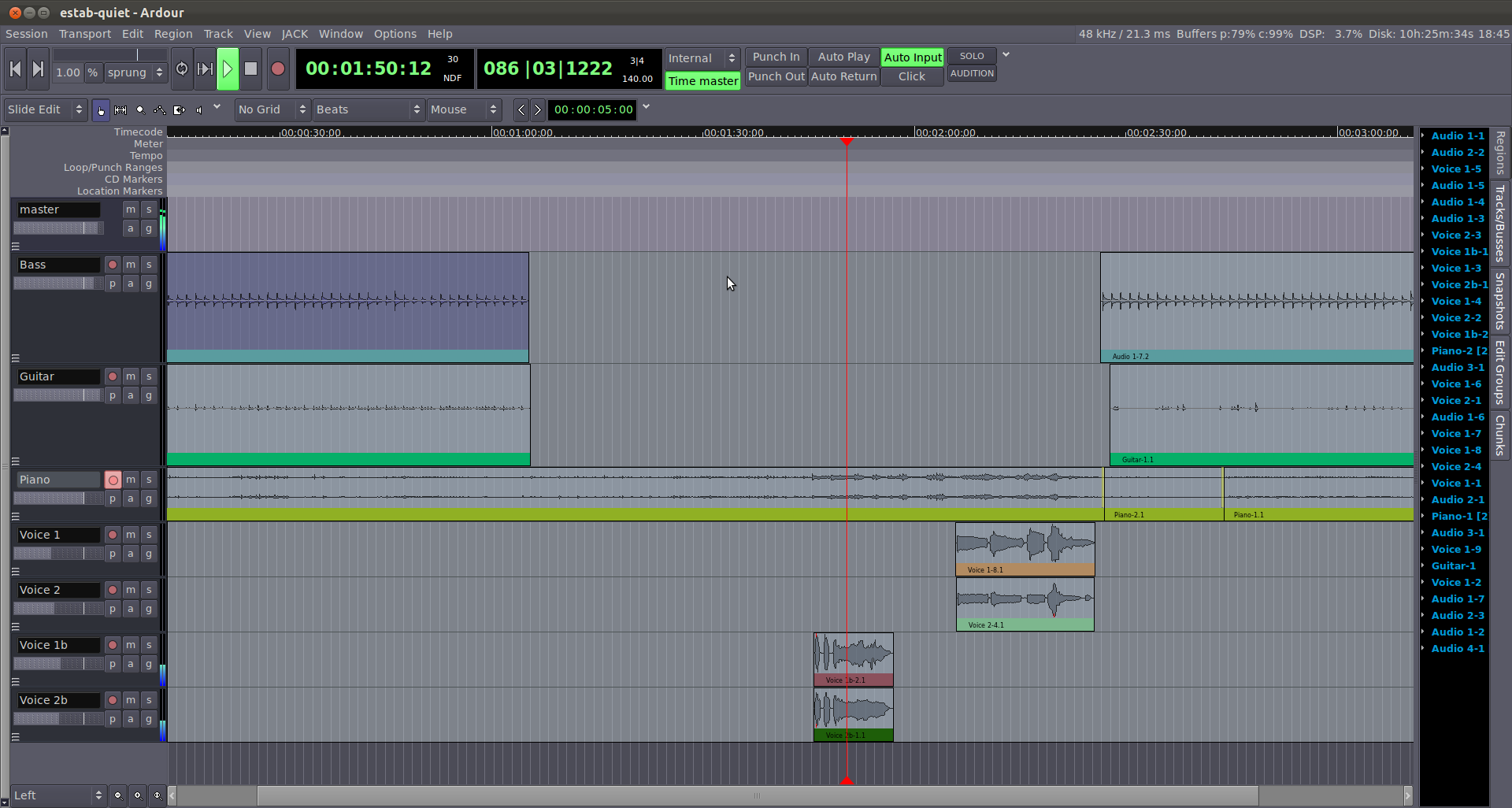Open the No Grid snap mode dropdown
1512x808 pixels.
(272, 110)
